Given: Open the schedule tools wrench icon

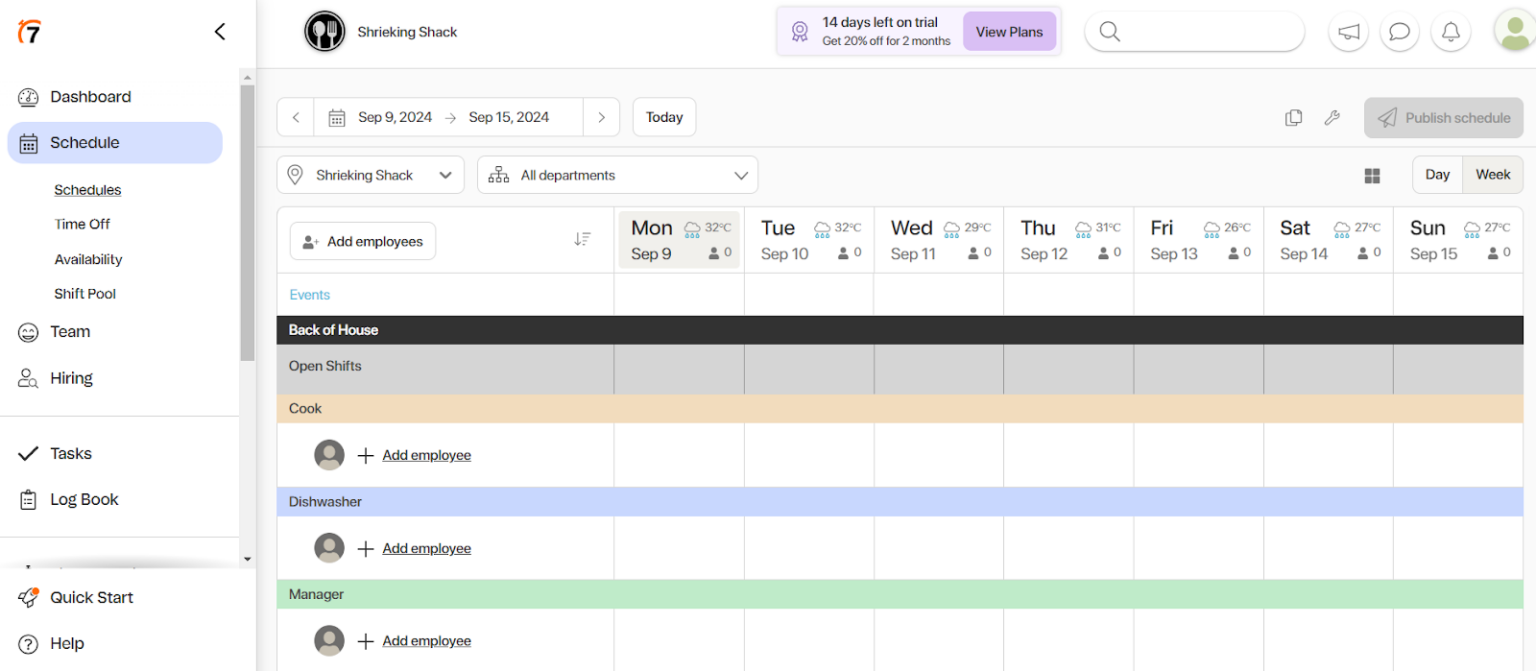Looking at the screenshot, I should coord(1332,117).
